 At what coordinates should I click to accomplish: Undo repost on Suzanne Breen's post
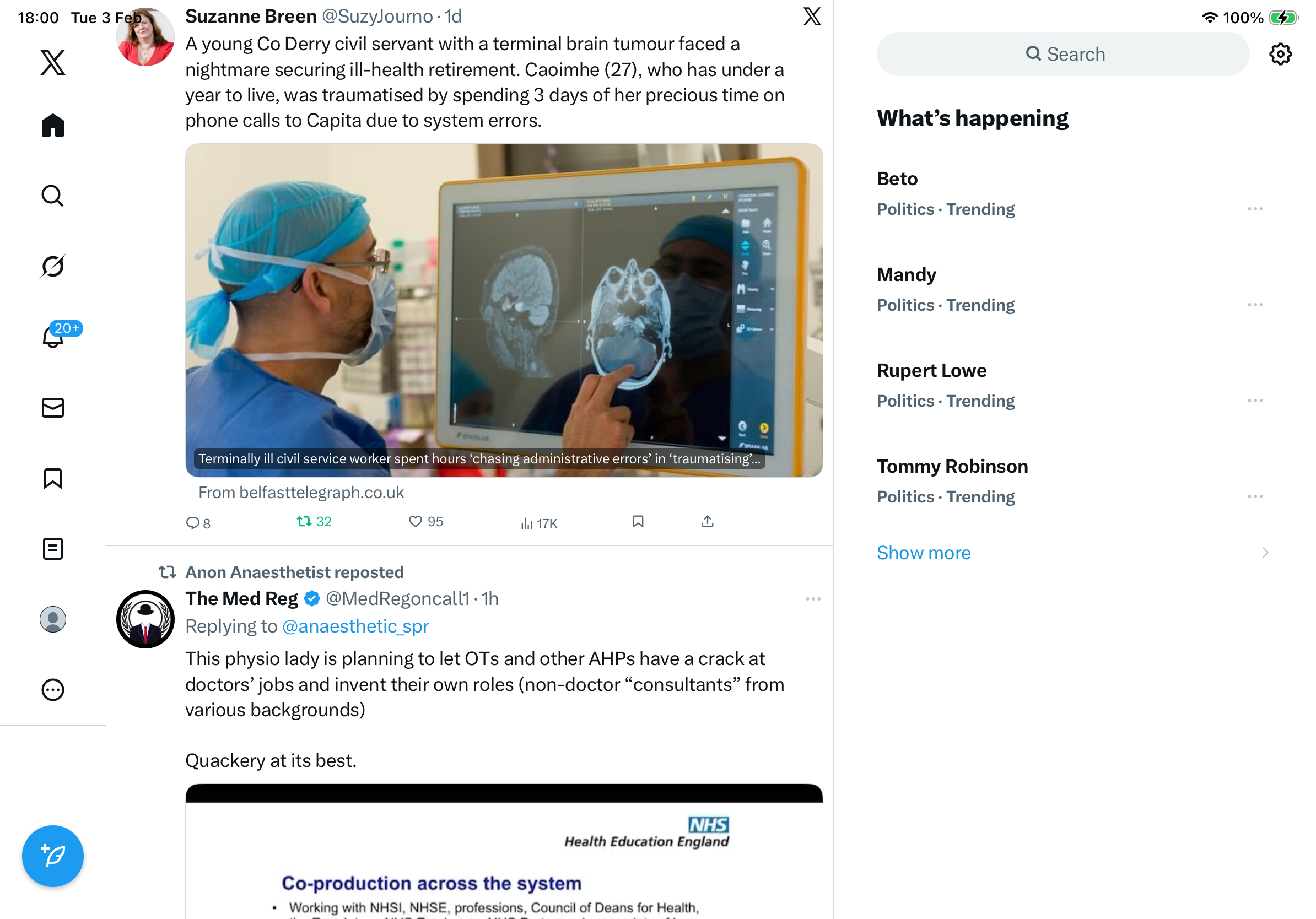[314, 521]
